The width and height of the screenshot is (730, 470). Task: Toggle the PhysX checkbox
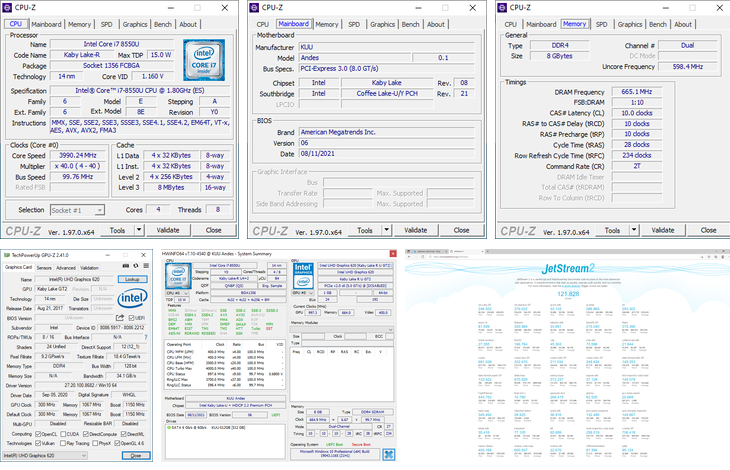(95, 443)
